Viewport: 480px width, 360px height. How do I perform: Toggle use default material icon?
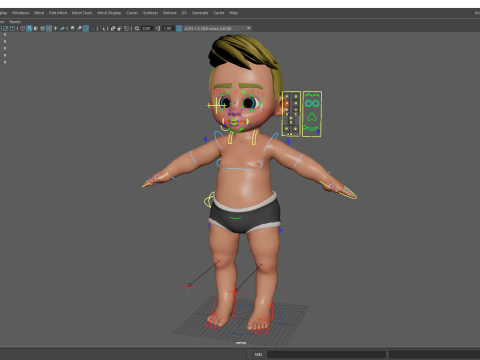pos(36,28)
